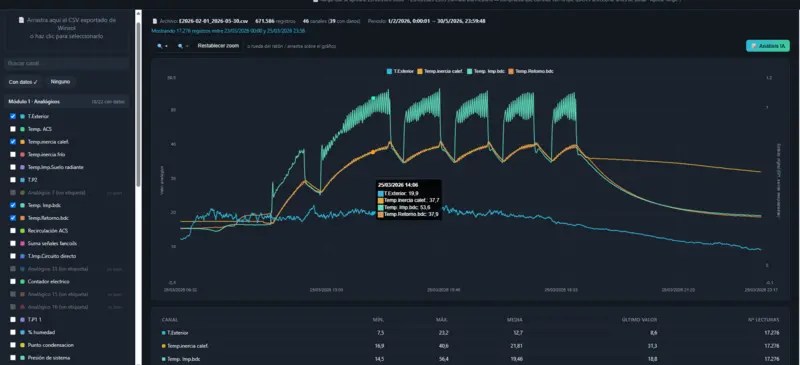Viewport: 800px width, 365px height.
Task: Click the Temp.inercia calef. mean value 21,81
Action: click(517, 346)
